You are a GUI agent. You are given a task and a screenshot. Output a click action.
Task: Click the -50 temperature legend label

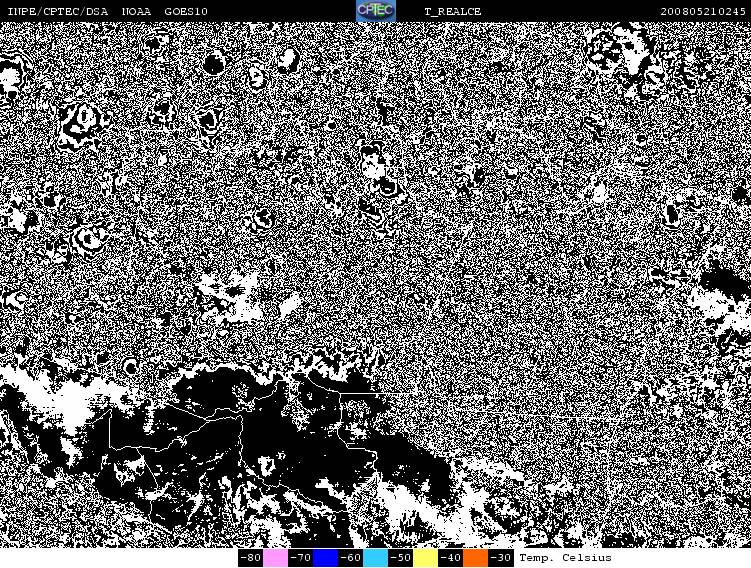[400, 558]
